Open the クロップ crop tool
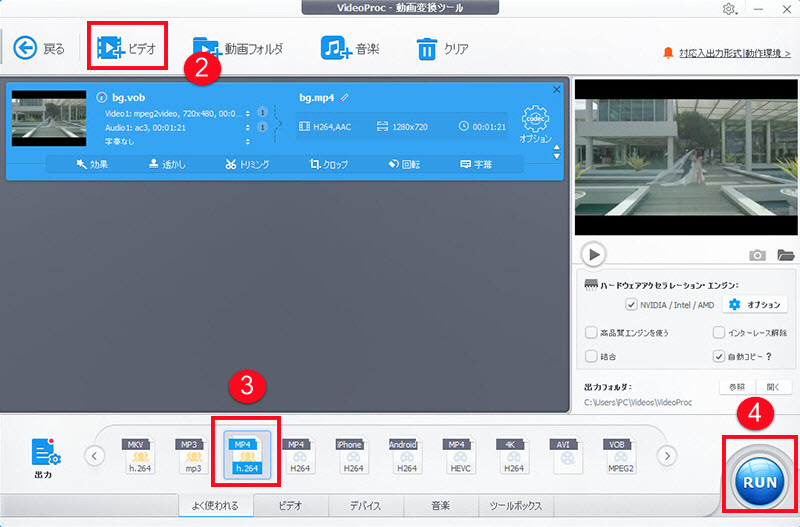 (x=331, y=164)
